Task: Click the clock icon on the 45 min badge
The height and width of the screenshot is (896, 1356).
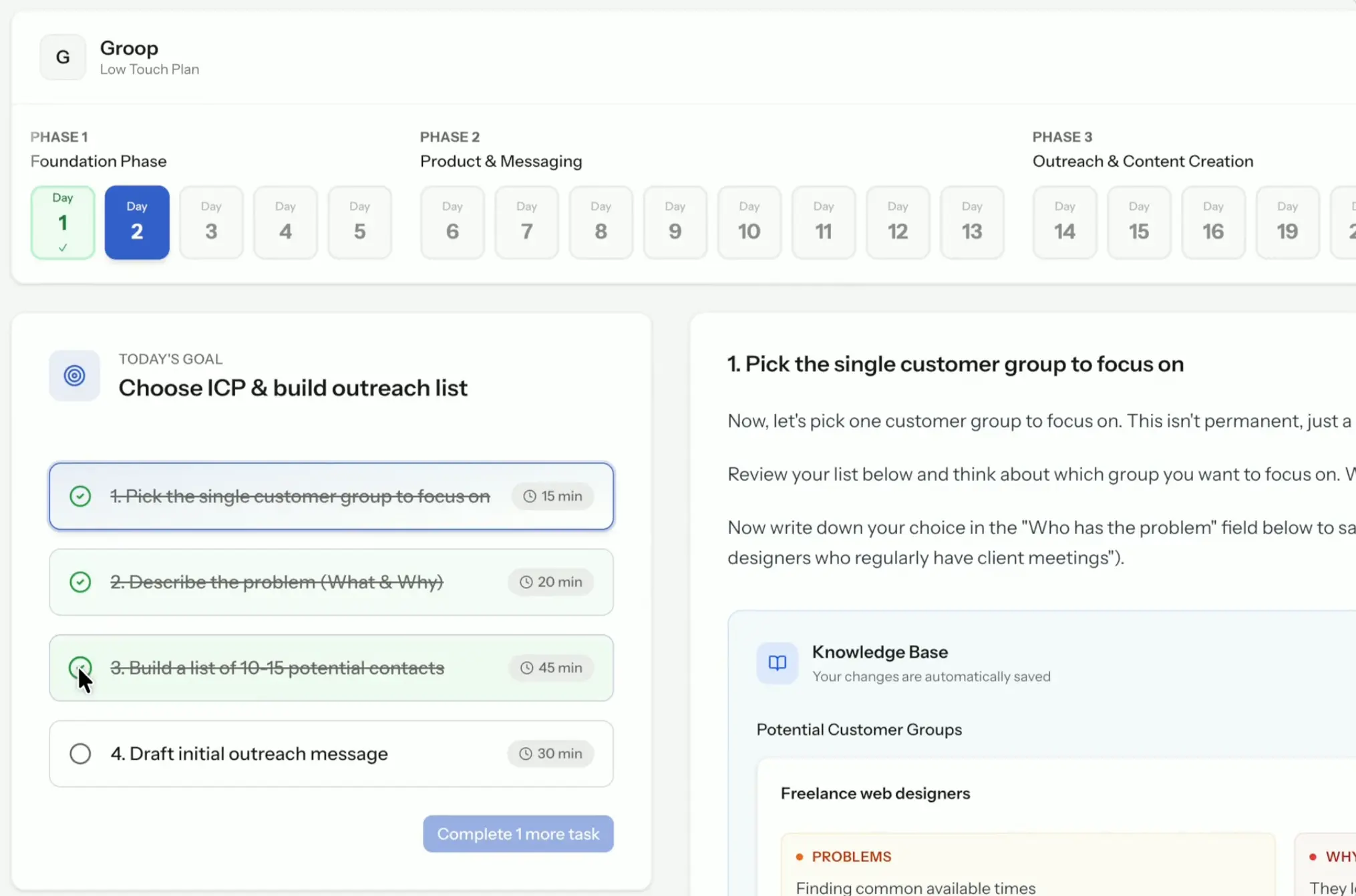Action: pos(526,668)
